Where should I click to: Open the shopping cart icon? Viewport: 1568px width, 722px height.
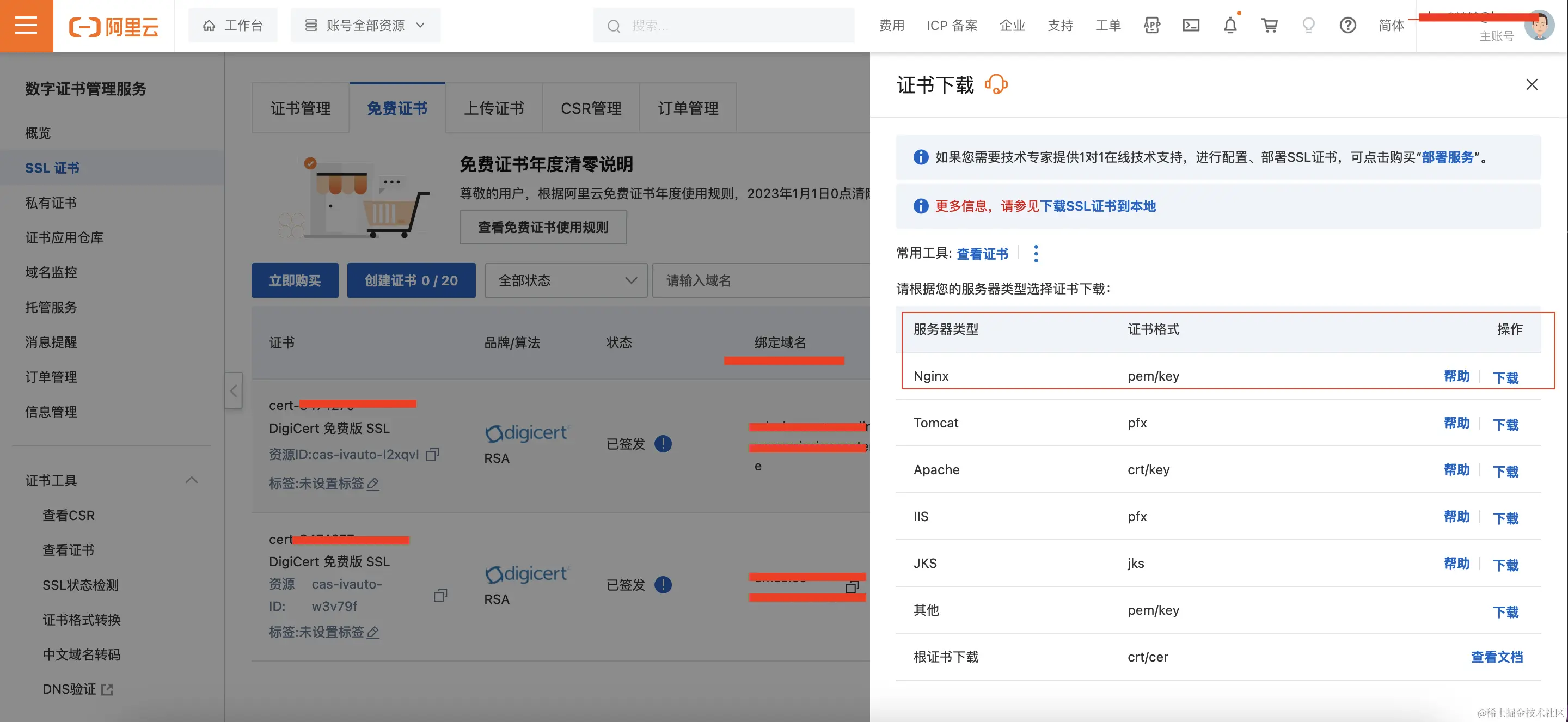(1269, 26)
